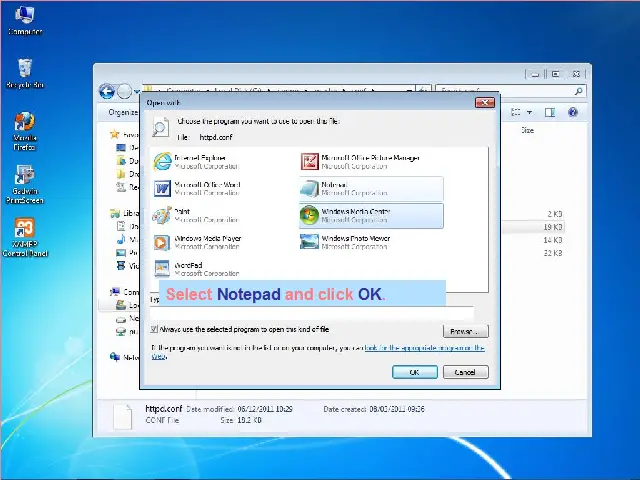Select Computer in navigation pane

click(125, 292)
